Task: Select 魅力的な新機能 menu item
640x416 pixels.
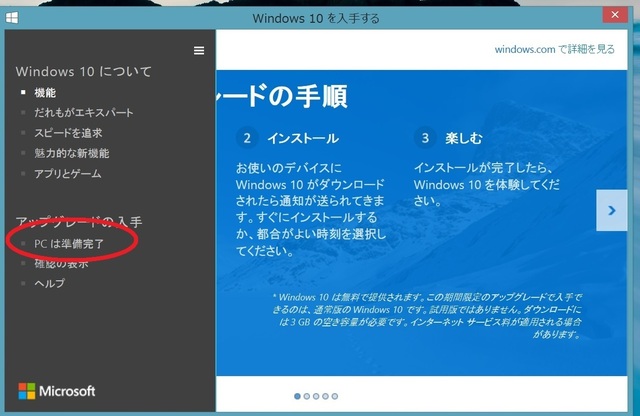Action: click(x=71, y=153)
